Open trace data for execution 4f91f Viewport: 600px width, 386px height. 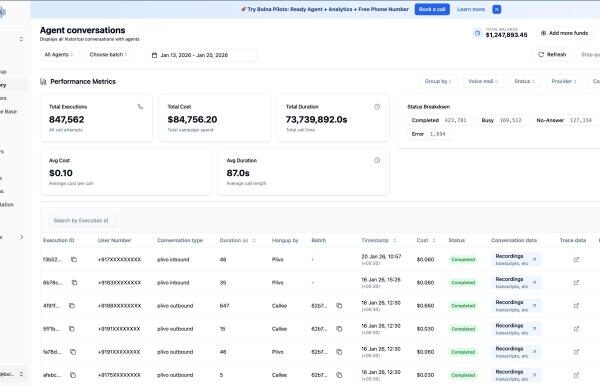click(x=576, y=306)
